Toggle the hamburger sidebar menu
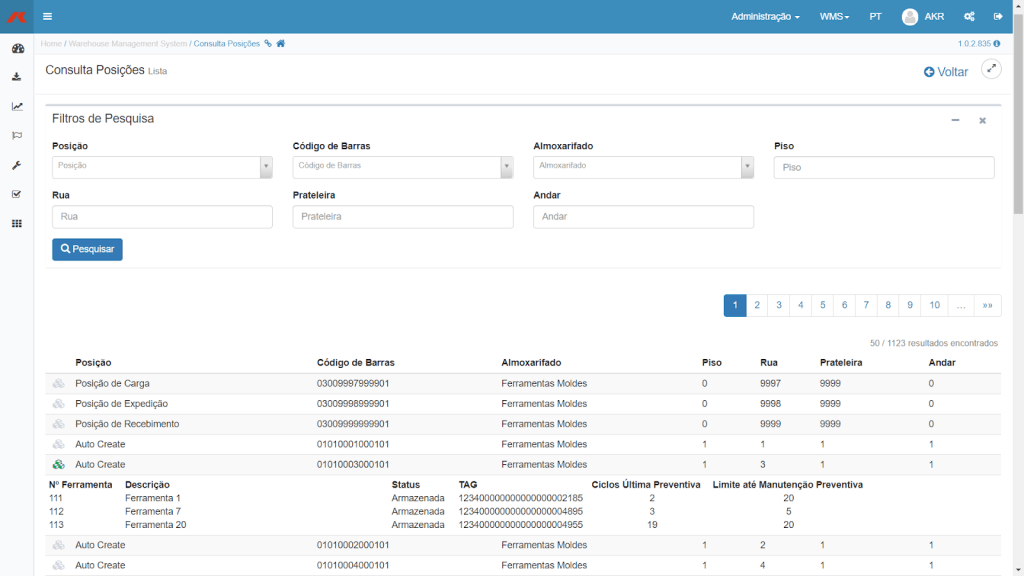This screenshot has width=1024, height=576. pyautogui.click(x=48, y=16)
